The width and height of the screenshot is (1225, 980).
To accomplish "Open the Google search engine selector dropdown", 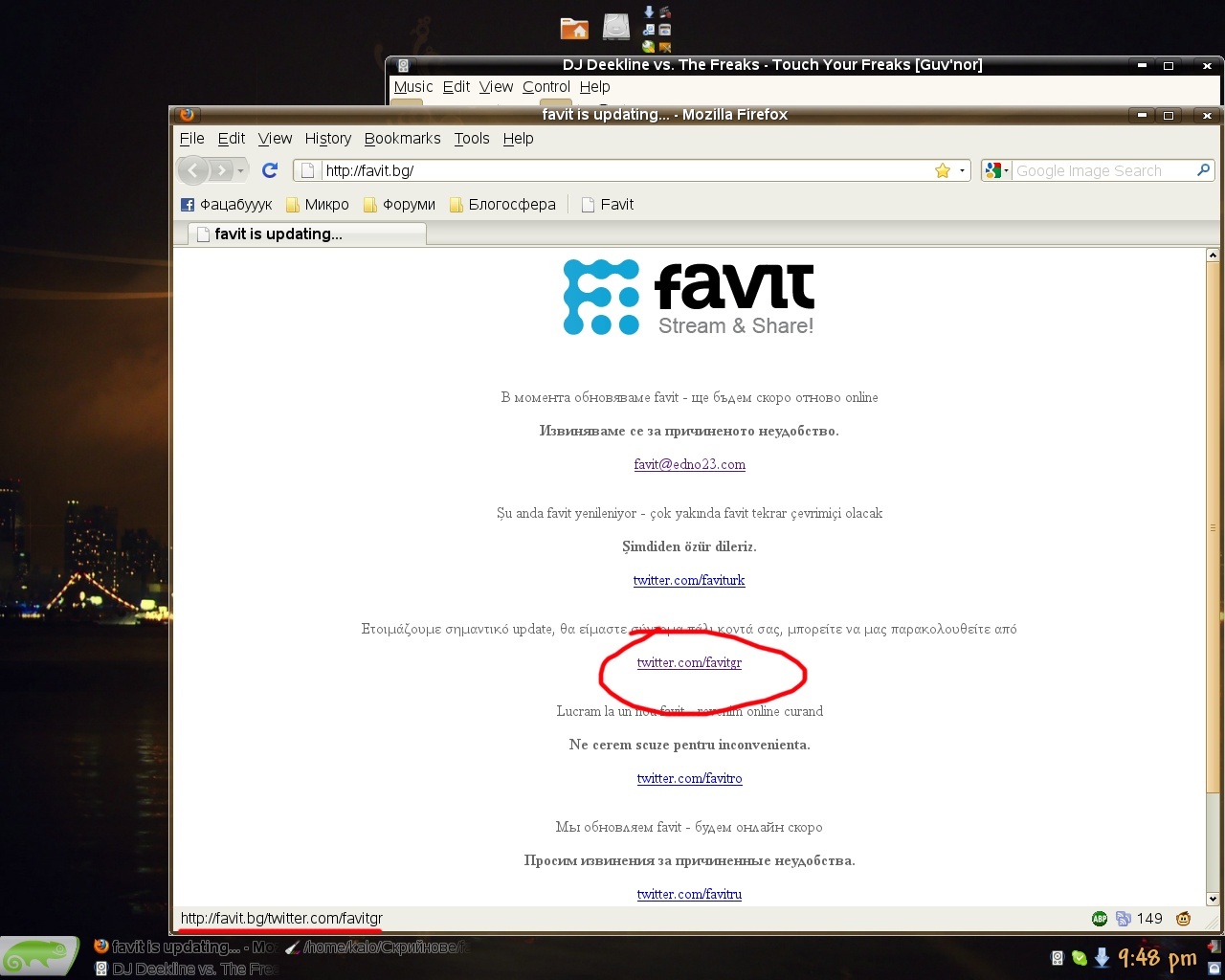I will point(996,170).
